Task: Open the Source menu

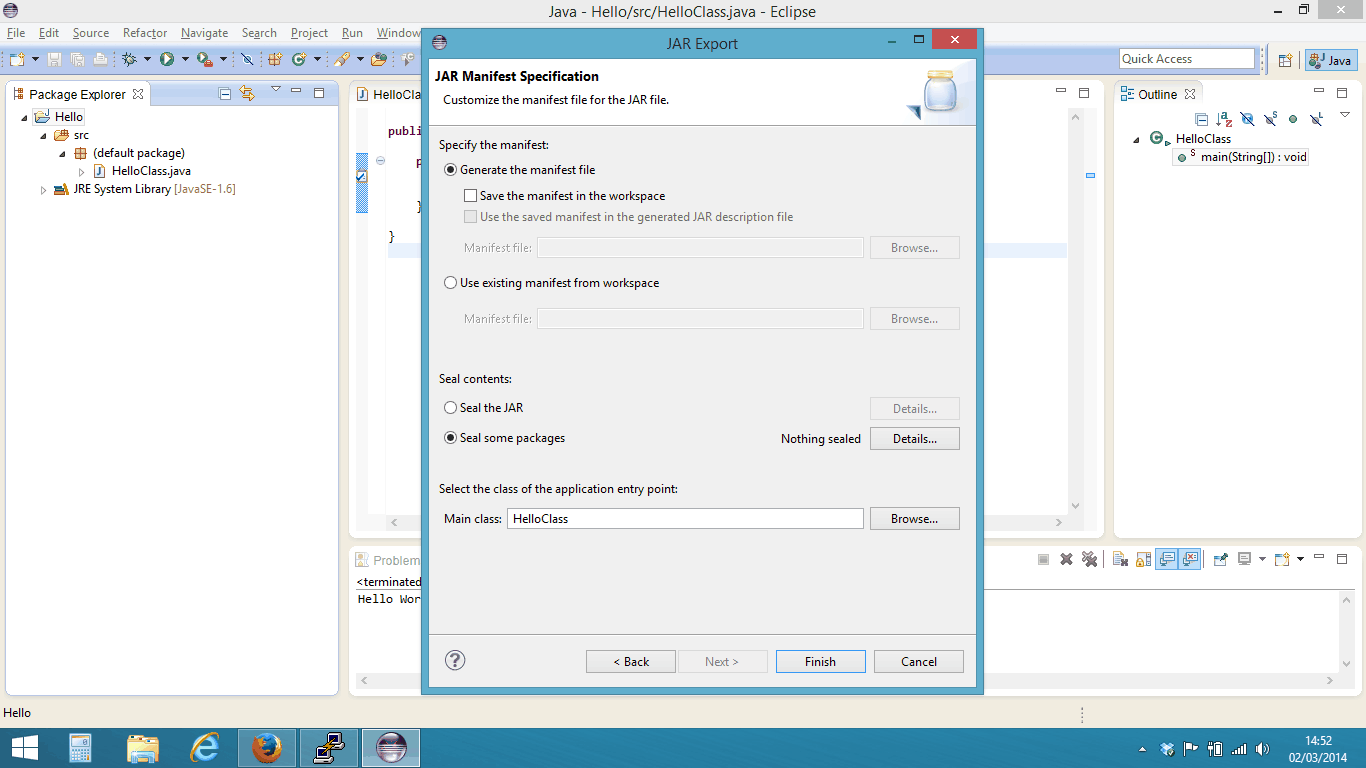Action: [x=91, y=33]
